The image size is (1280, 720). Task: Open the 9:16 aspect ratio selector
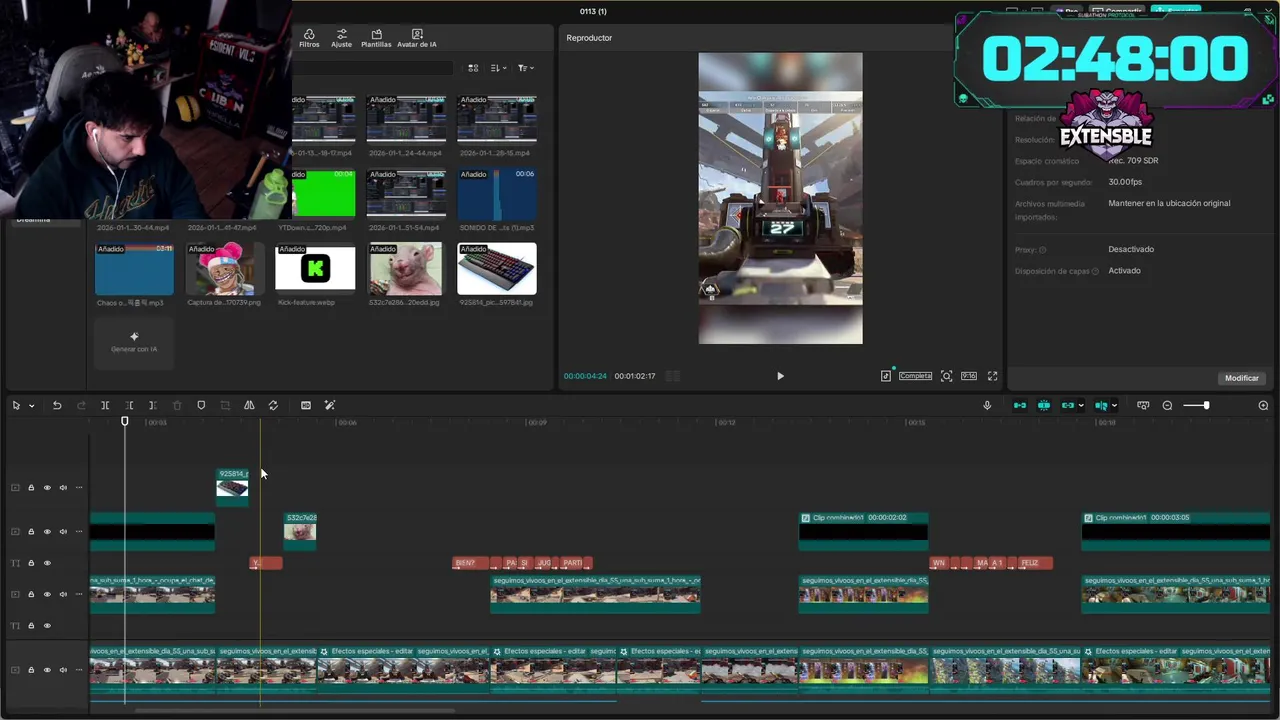pos(969,376)
